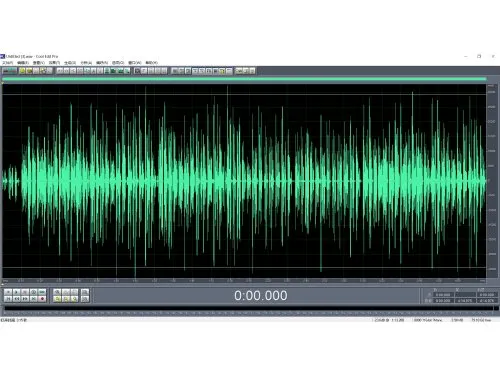
Task: Switch to multitrack view with the first toolbar button
Action: [10, 71]
